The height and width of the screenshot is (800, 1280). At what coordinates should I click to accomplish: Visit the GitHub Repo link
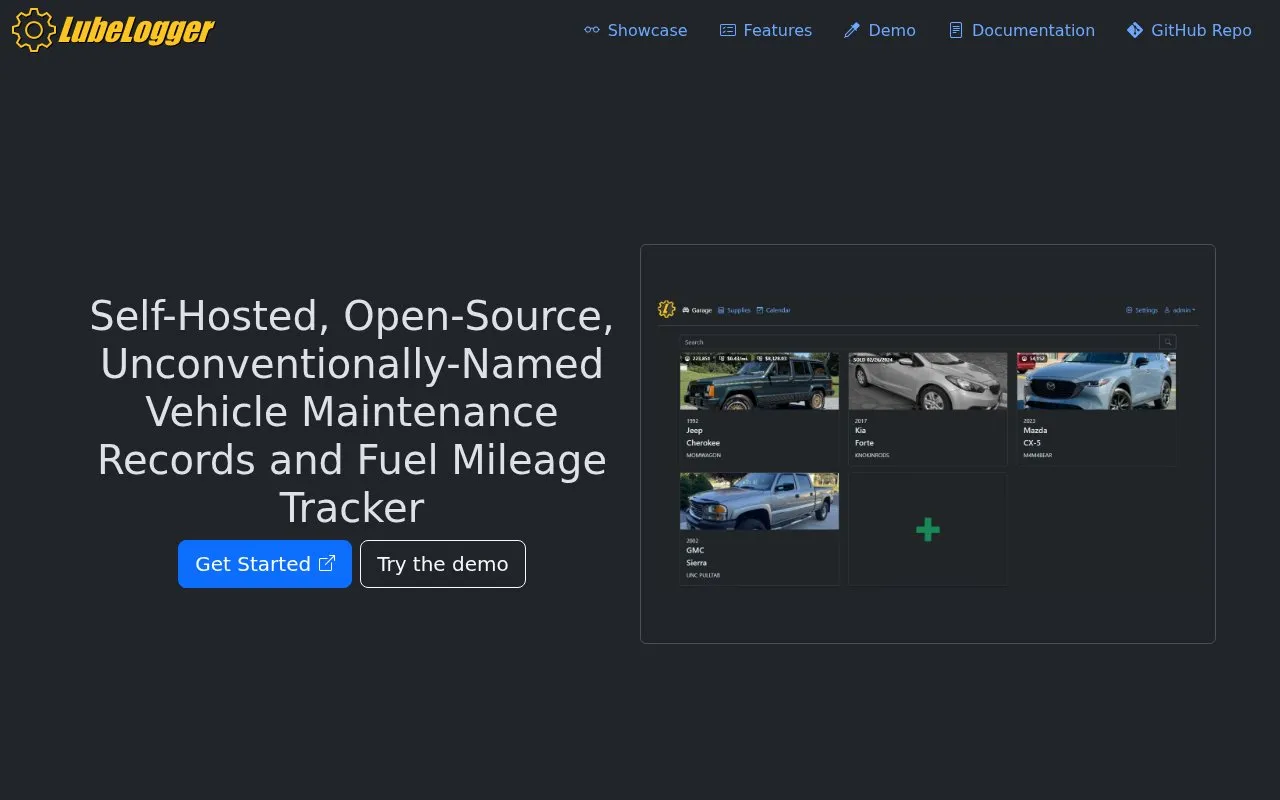(1189, 30)
